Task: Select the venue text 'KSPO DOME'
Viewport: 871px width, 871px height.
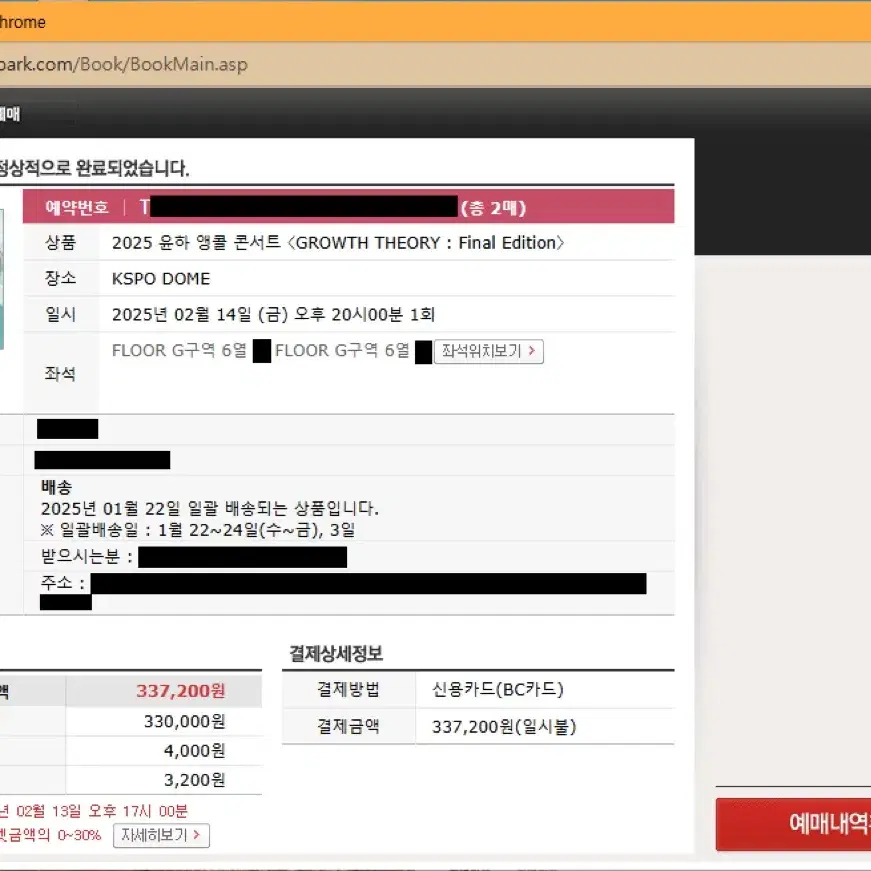Action: point(161,278)
